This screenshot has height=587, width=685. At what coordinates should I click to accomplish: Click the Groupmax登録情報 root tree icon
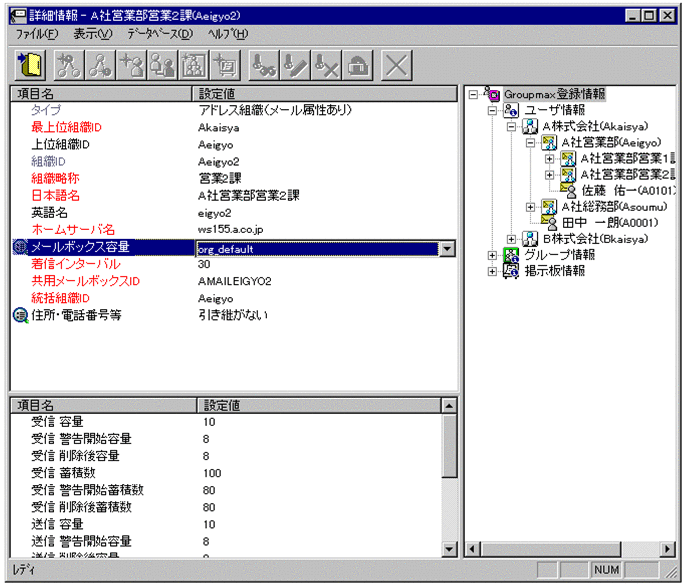(491, 93)
